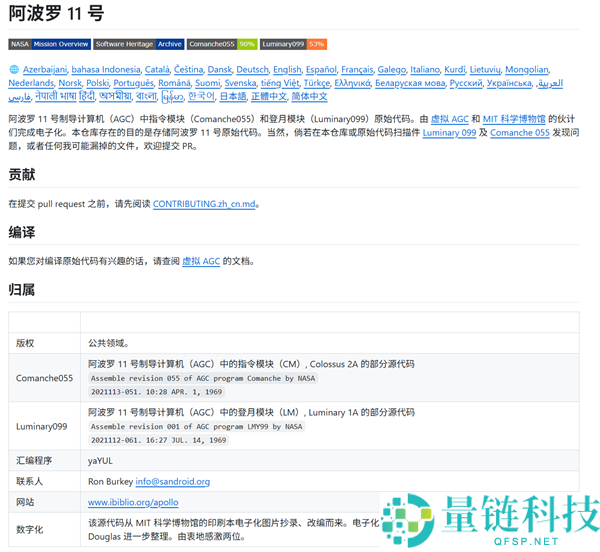Select the Suomi language link
Screen dimensions: 600x552
(x=207, y=83)
